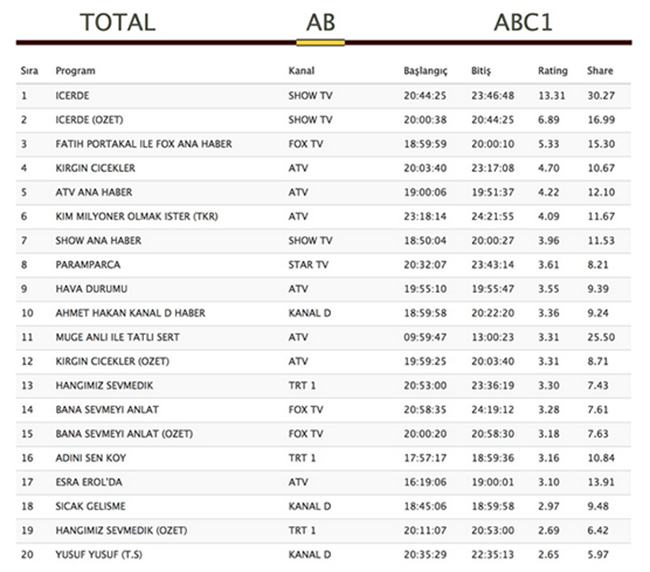Sort by the Kanal column header

(301, 71)
